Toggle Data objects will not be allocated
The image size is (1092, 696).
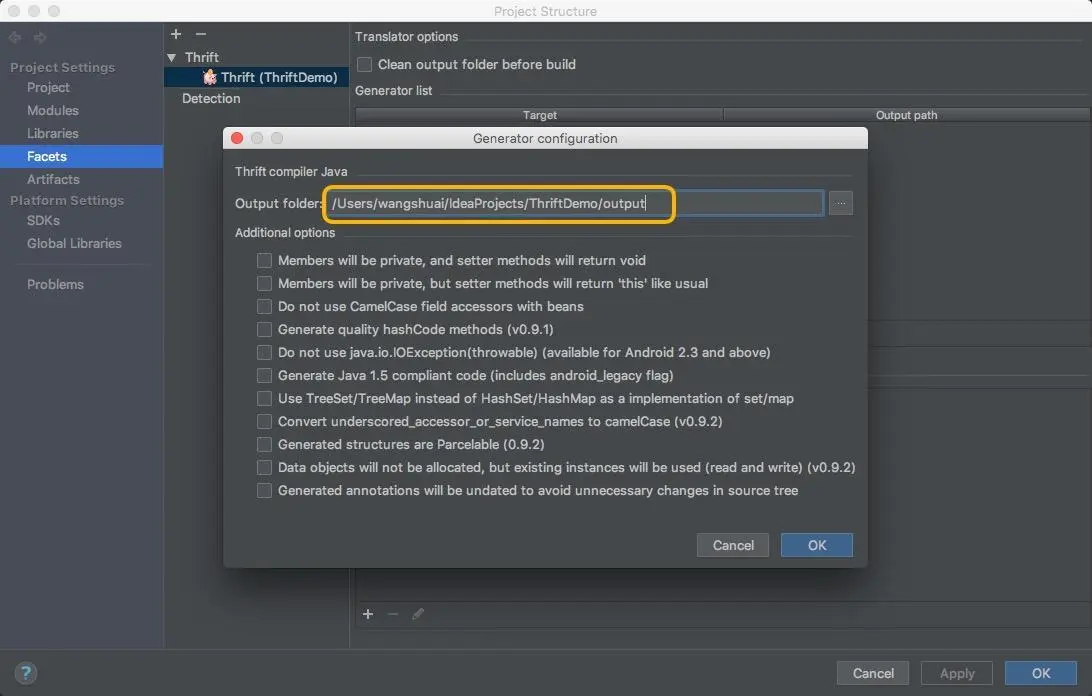pos(264,467)
